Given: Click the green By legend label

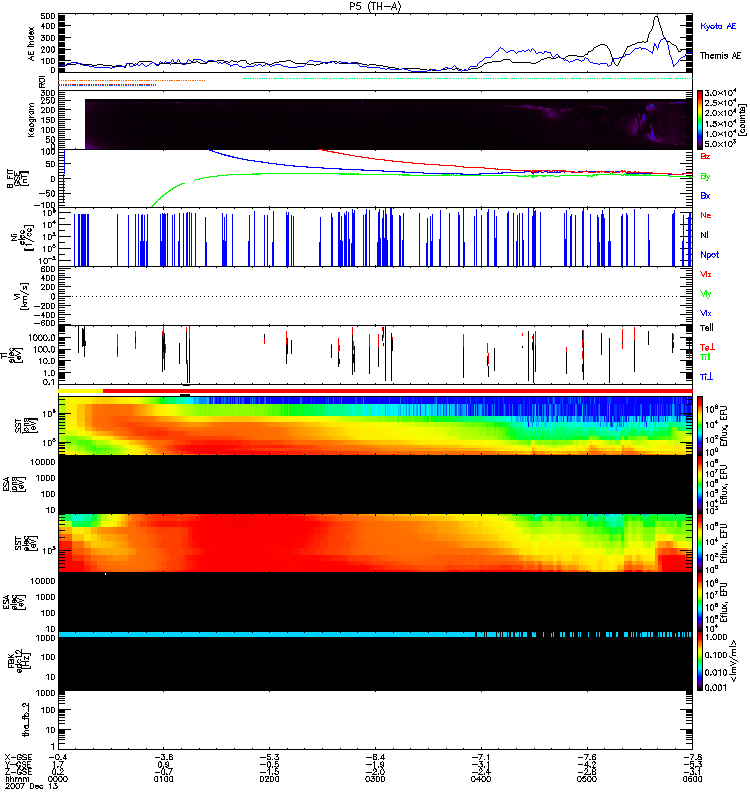Looking at the screenshot, I should click(x=705, y=177).
